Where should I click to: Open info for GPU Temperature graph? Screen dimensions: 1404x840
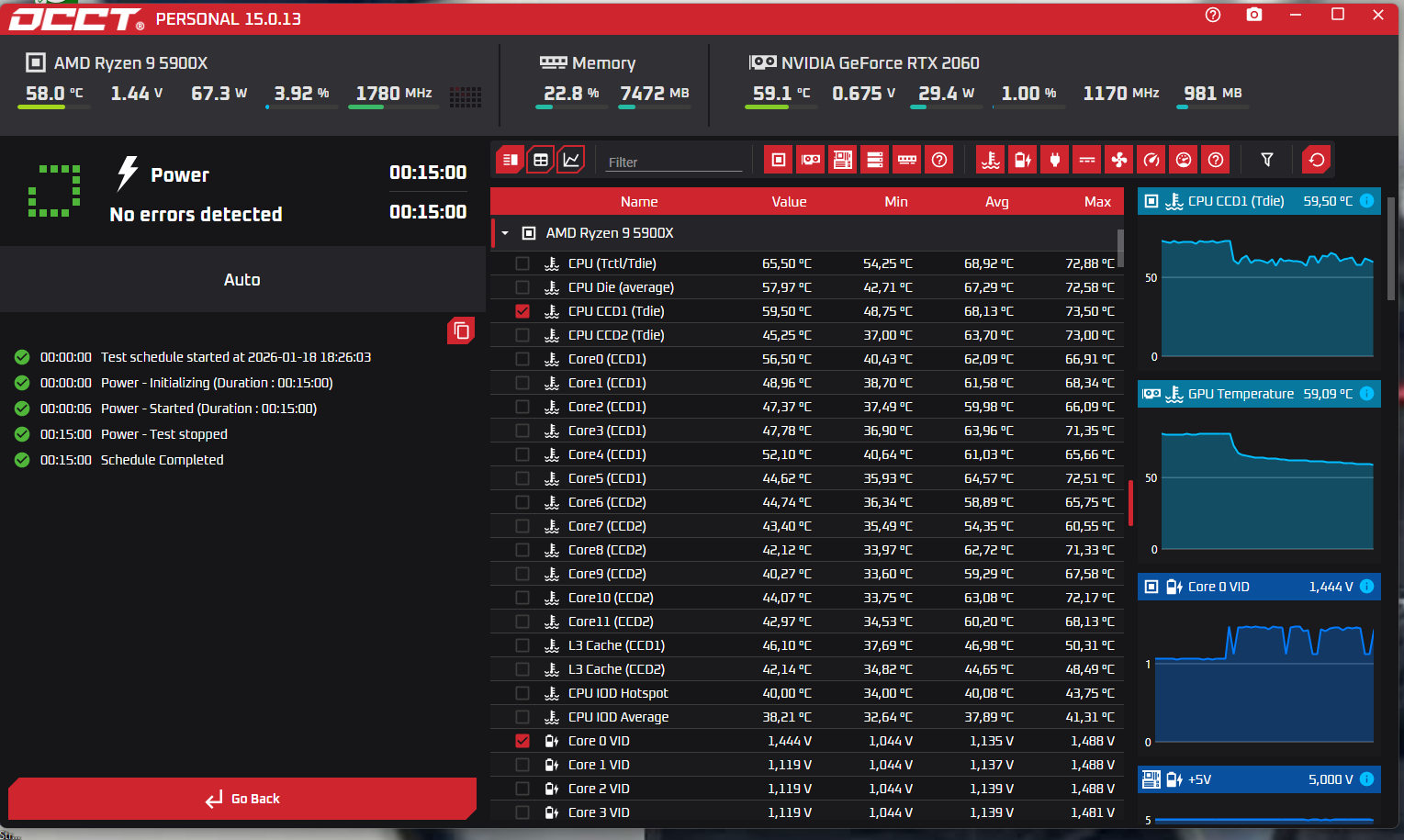1366,394
